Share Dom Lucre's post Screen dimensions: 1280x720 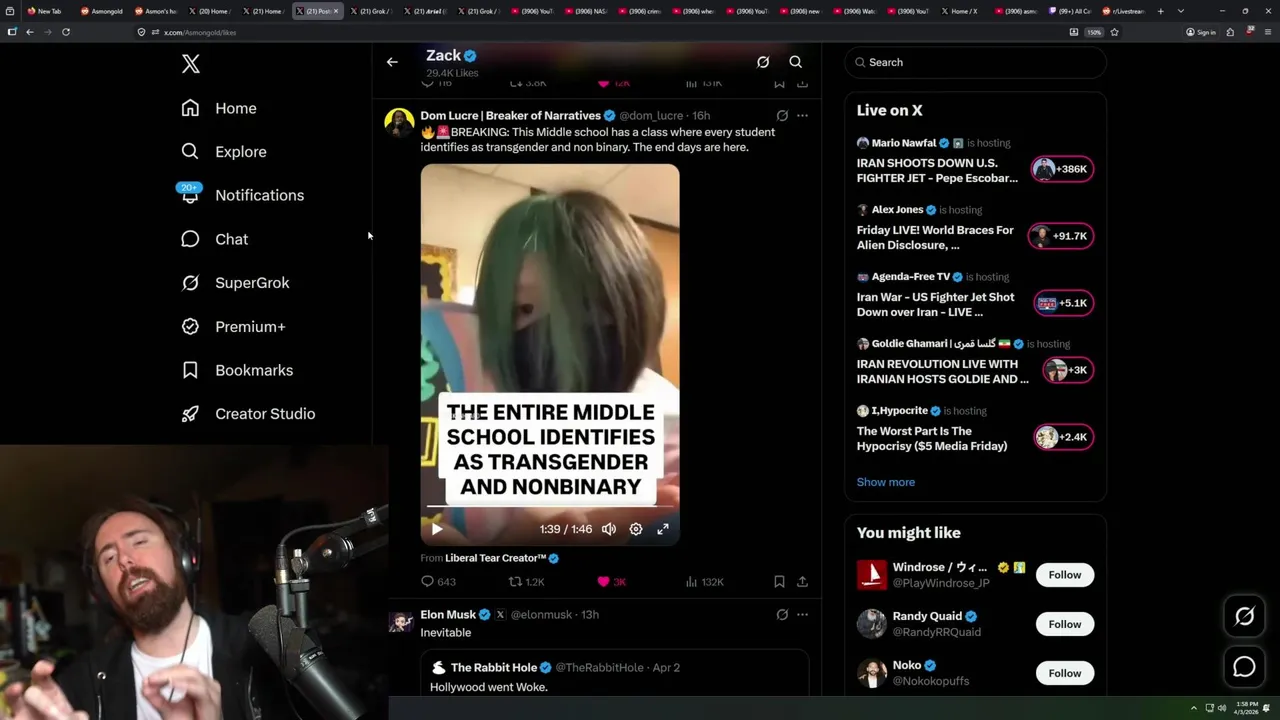pos(802,582)
